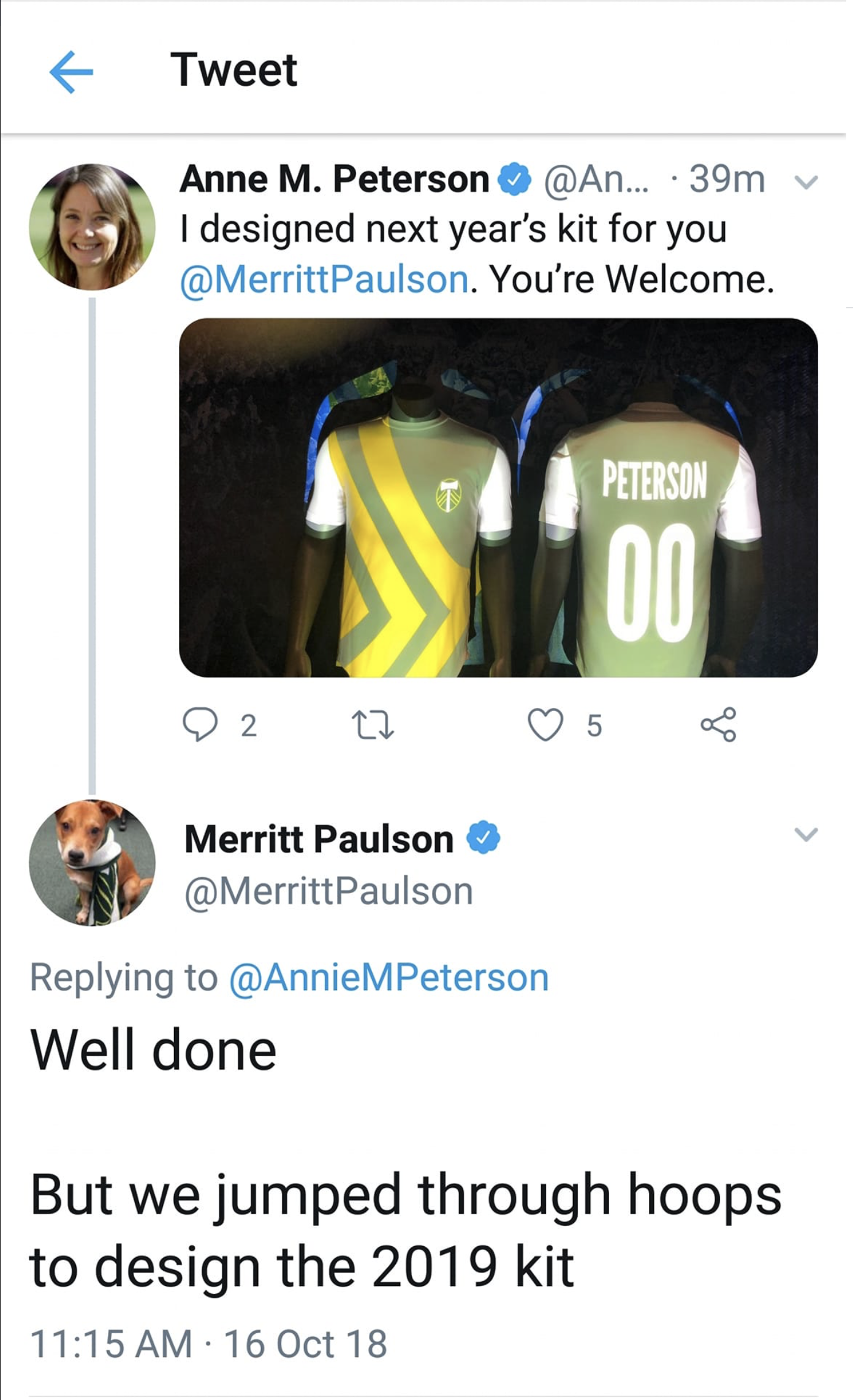
Task: Retweet Anne M. Peterson's tweet
Action: (374, 725)
